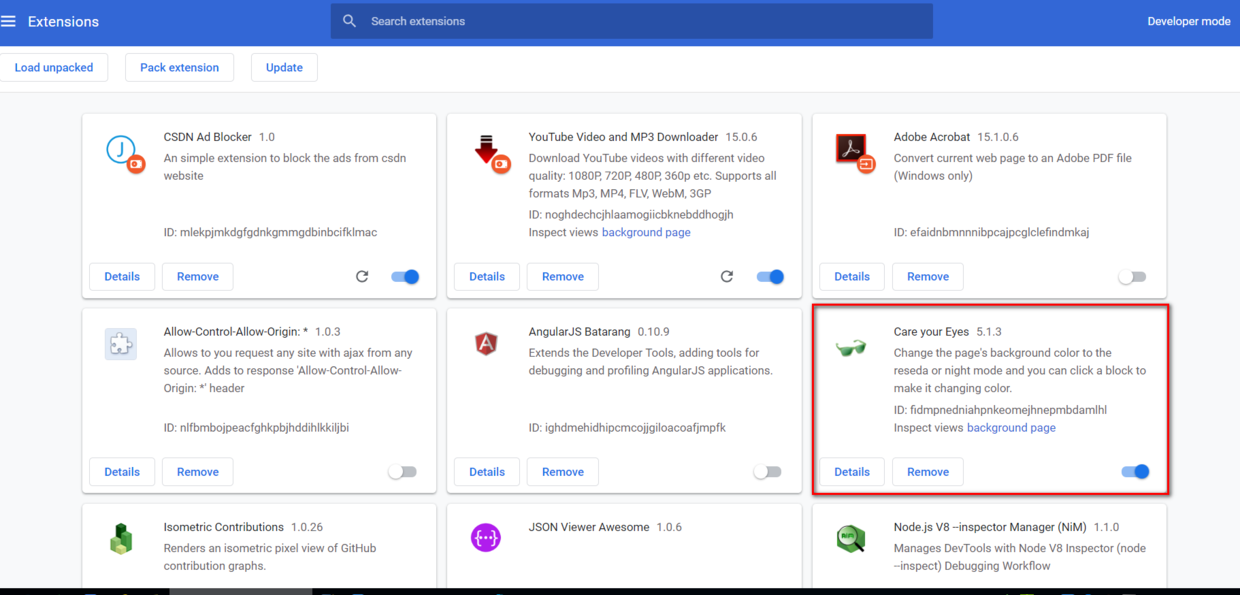Focus the Search extensions field
The height and width of the screenshot is (595, 1240).
pos(632,21)
